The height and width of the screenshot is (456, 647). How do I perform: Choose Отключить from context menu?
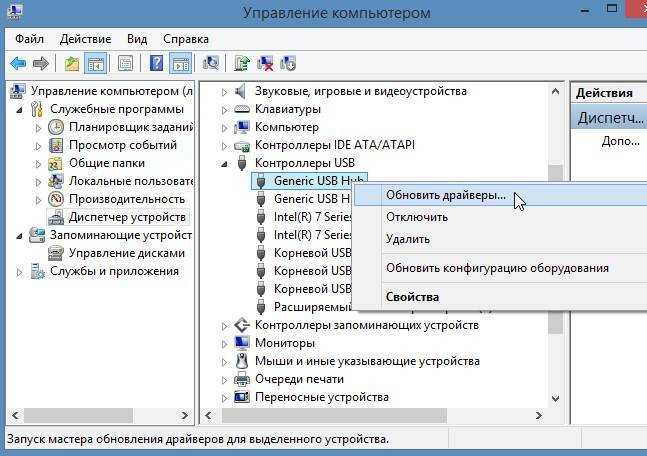coord(501,217)
